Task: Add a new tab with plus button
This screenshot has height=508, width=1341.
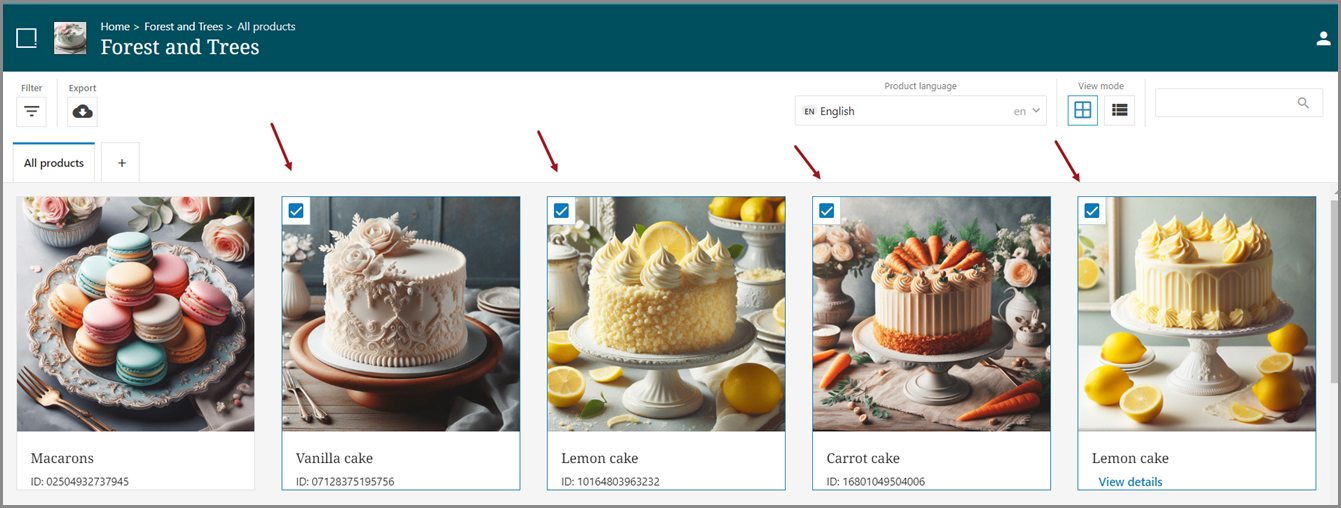Action: (121, 163)
